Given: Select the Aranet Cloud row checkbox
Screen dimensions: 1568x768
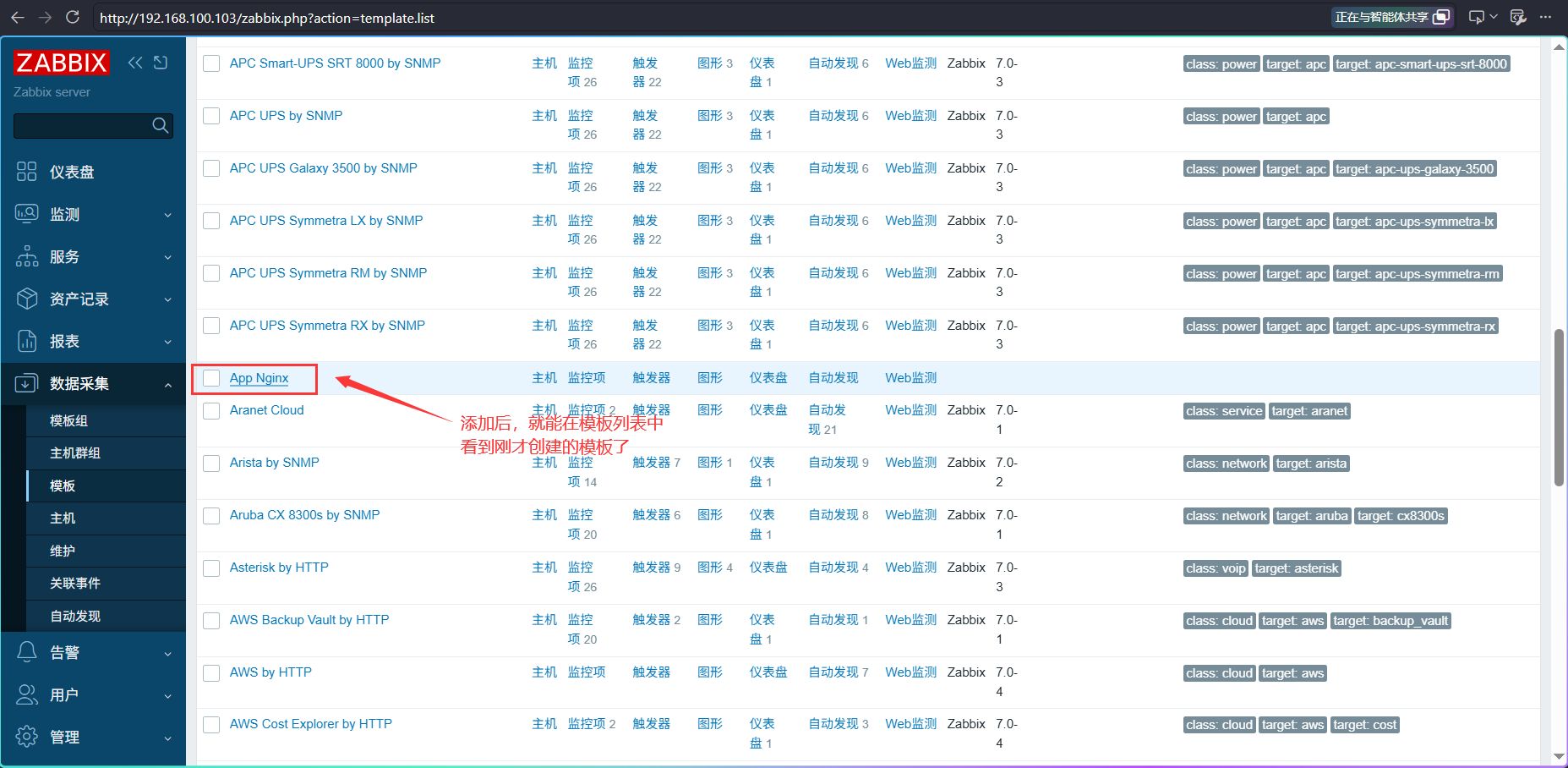Looking at the screenshot, I should tap(211, 410).
